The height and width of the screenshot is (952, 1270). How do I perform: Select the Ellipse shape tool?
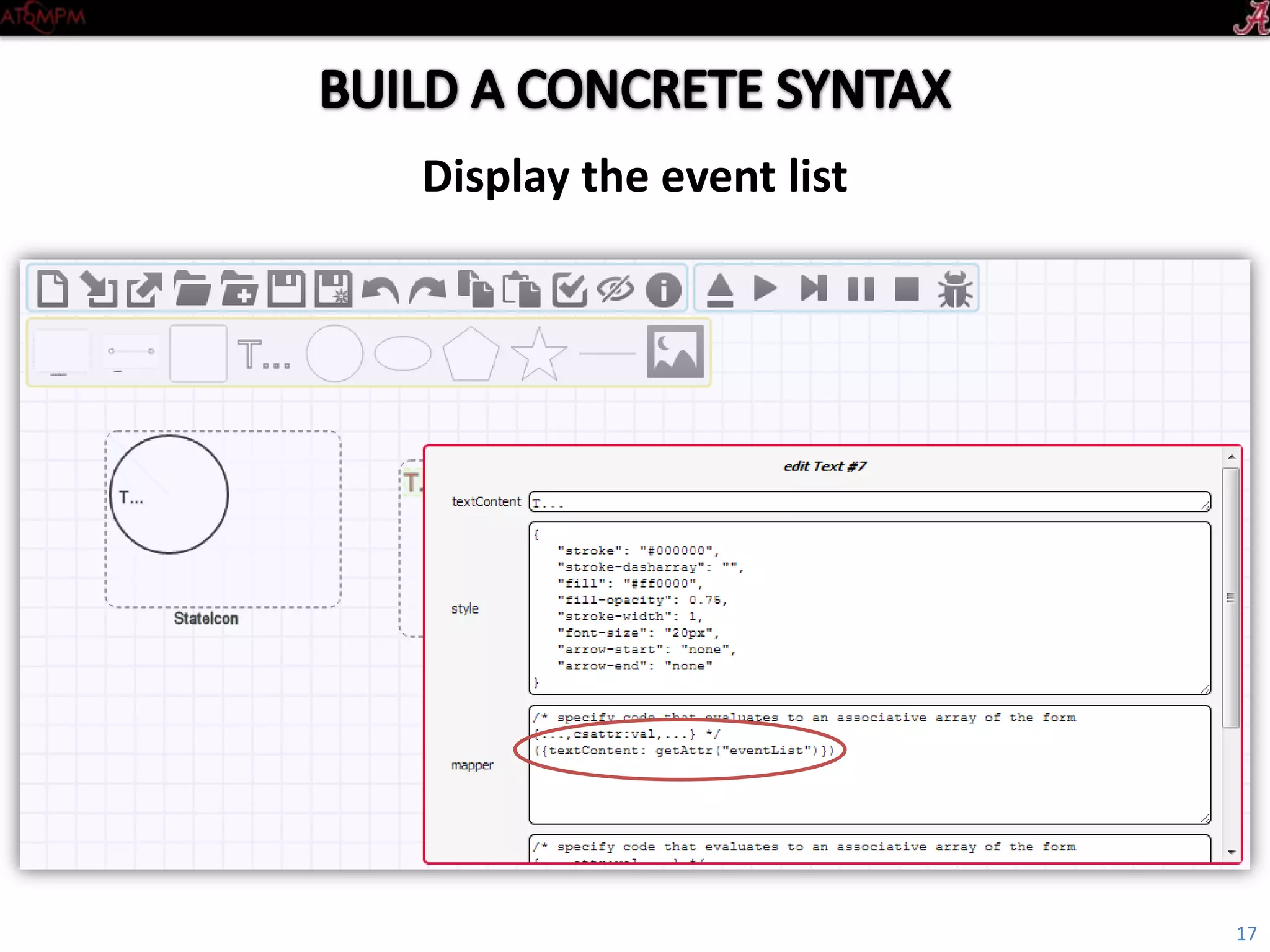(402, 353)
